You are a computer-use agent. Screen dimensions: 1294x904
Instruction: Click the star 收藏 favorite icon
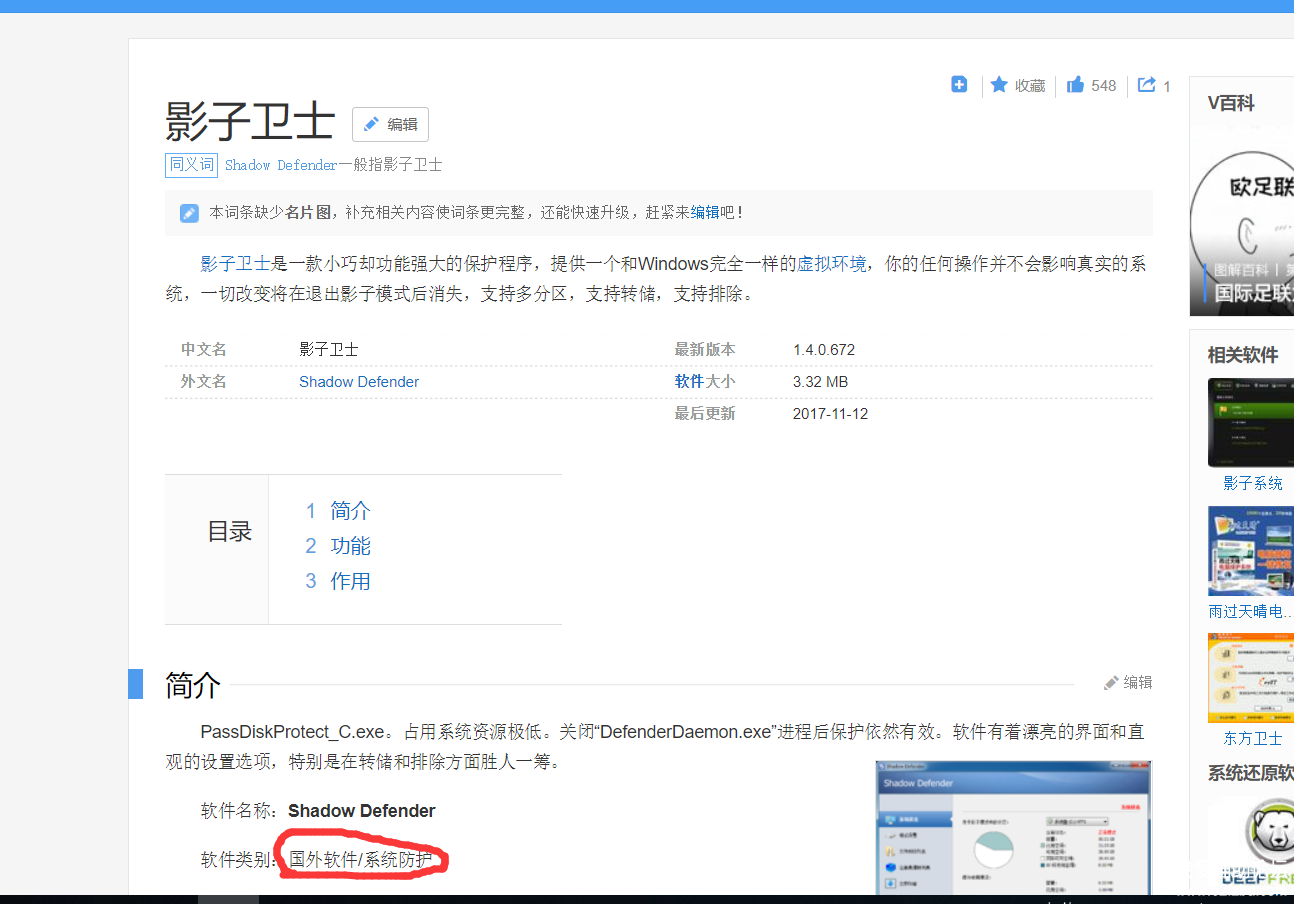(999, 85)
